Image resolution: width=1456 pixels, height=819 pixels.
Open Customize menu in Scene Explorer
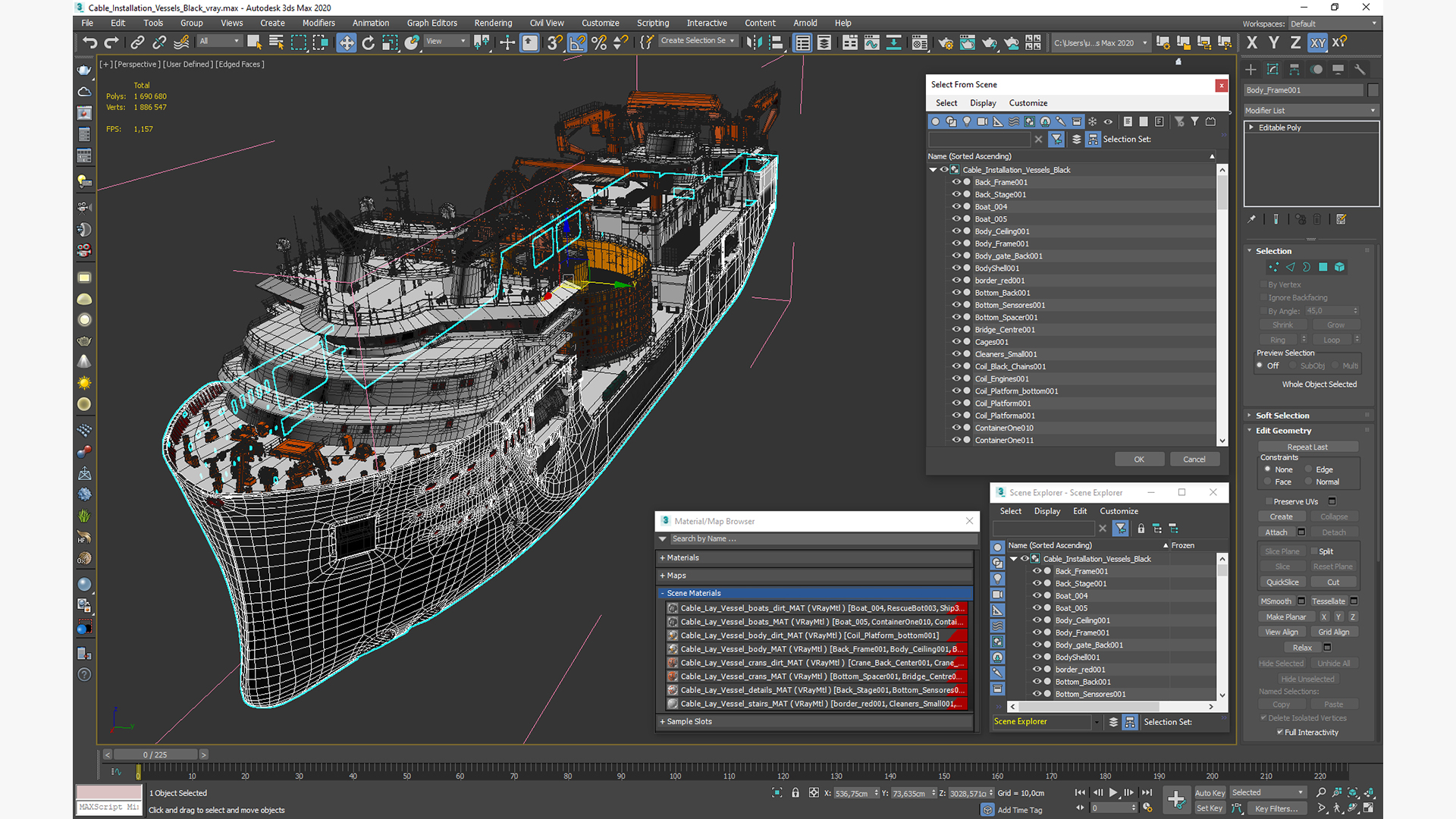1119,511
